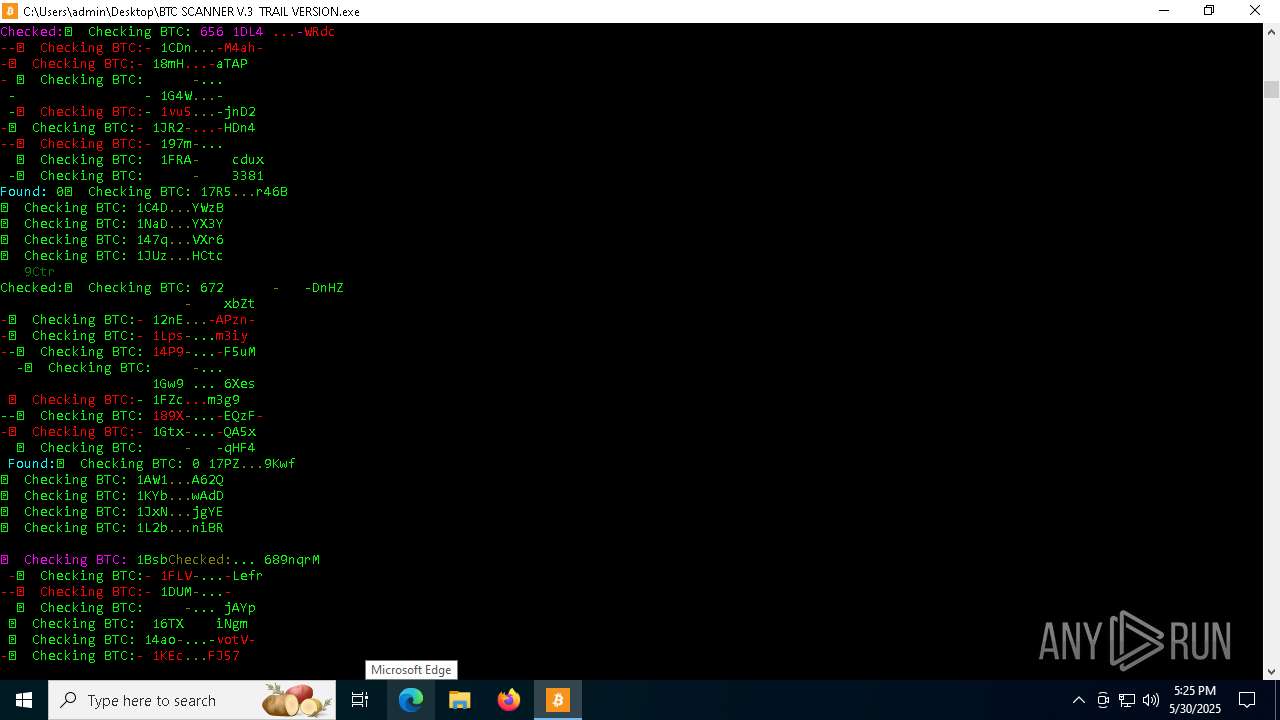Click the line 'Checking BTC:- 12nE...-APzn-'
This screenshot has width=1280, height=720.
pyautogui.click(x=128, y=319)
